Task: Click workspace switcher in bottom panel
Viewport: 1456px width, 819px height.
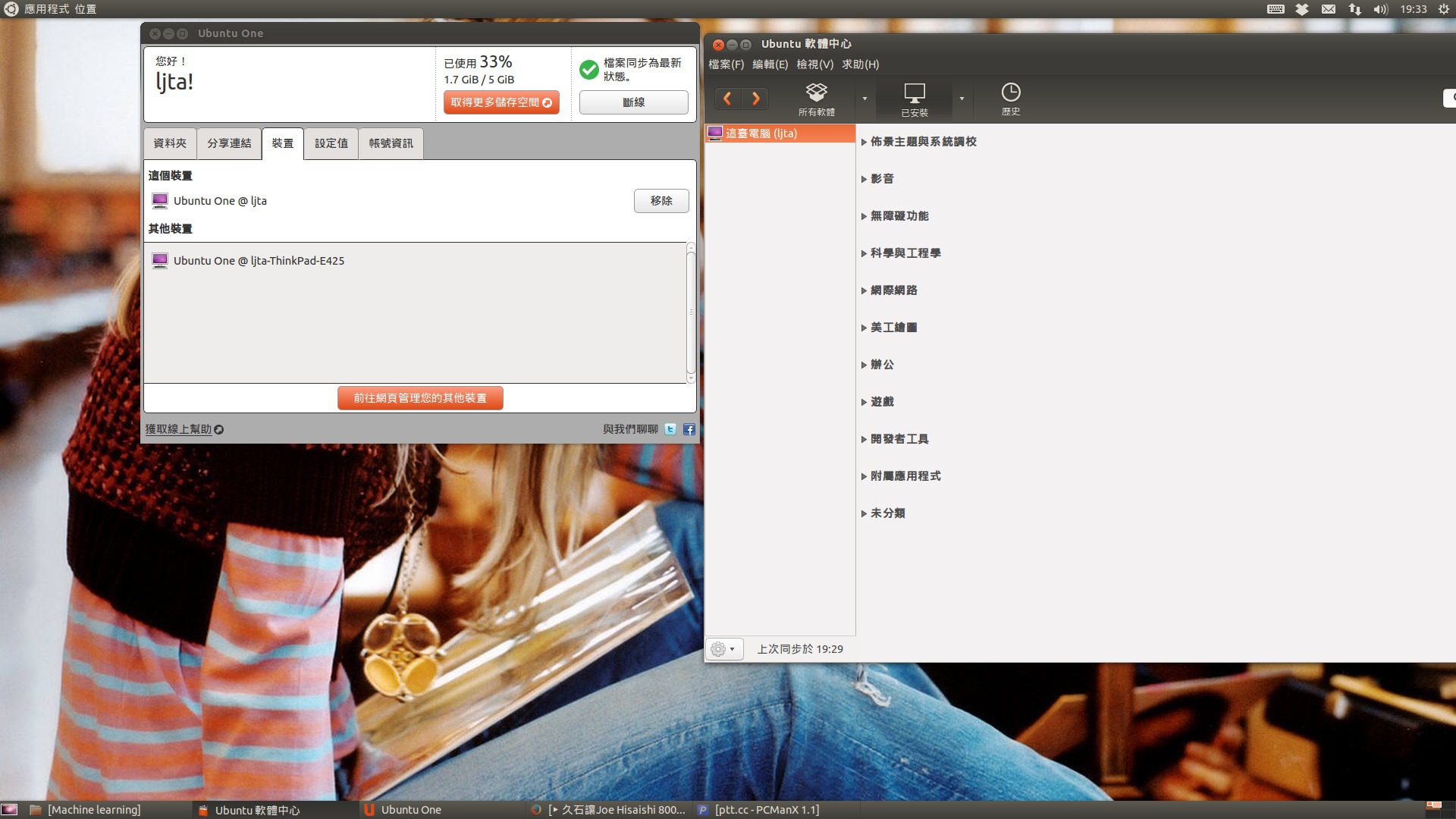Action: pyautogui.click(x=1439, y=810)
